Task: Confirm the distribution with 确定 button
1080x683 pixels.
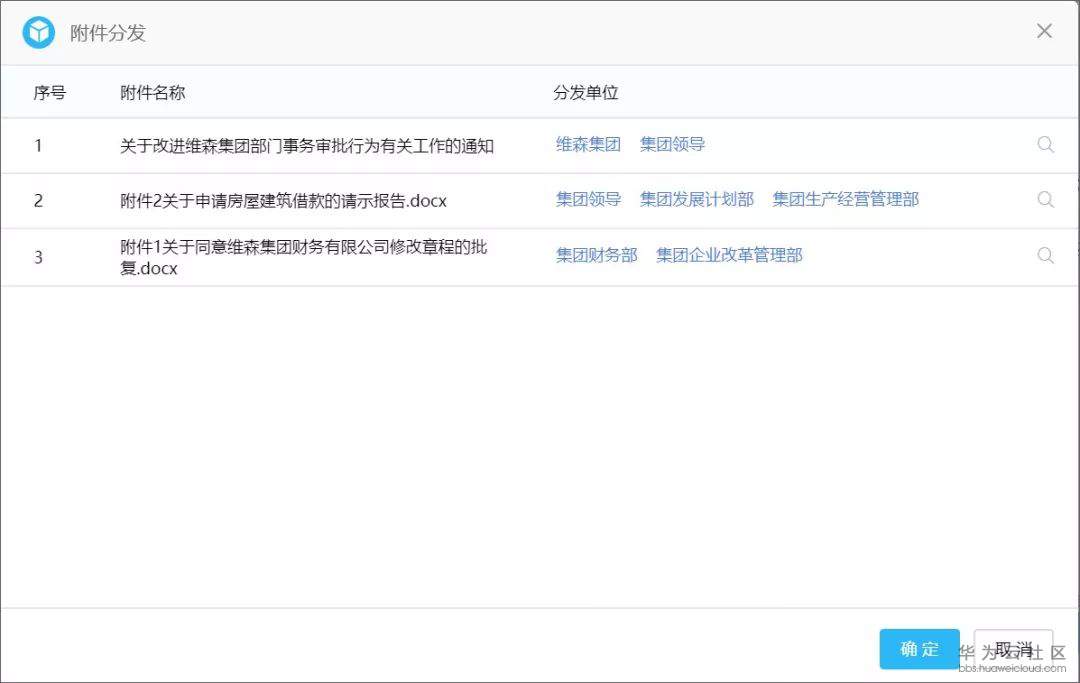Action: (918, 649)
